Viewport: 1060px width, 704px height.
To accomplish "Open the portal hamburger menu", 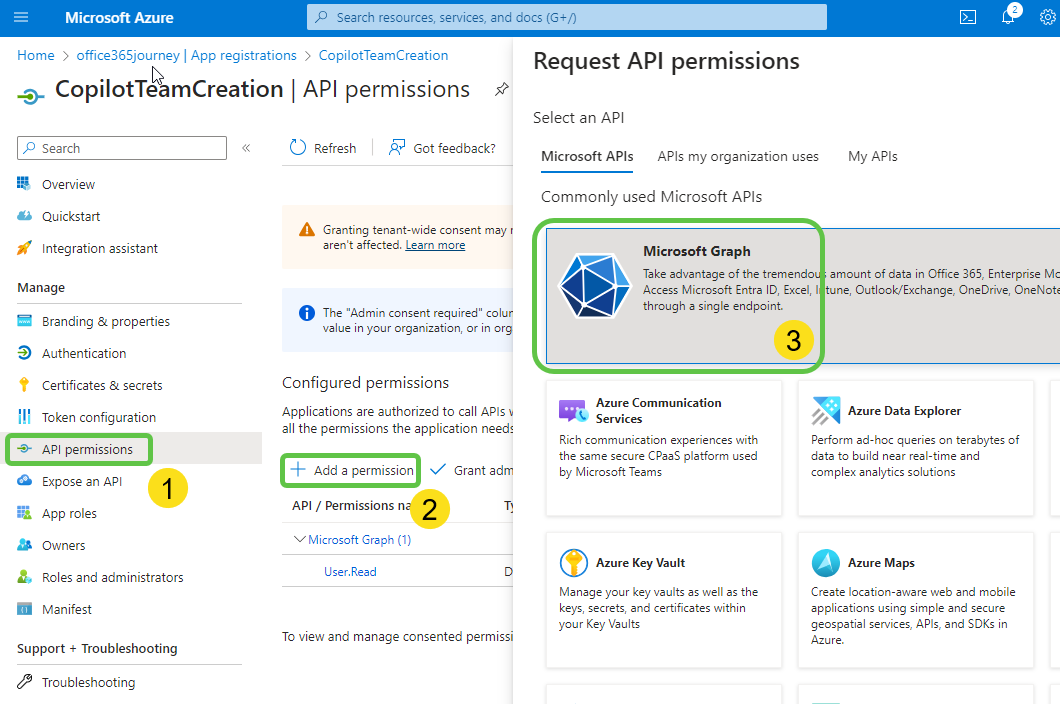I will [x=21, y=16].
